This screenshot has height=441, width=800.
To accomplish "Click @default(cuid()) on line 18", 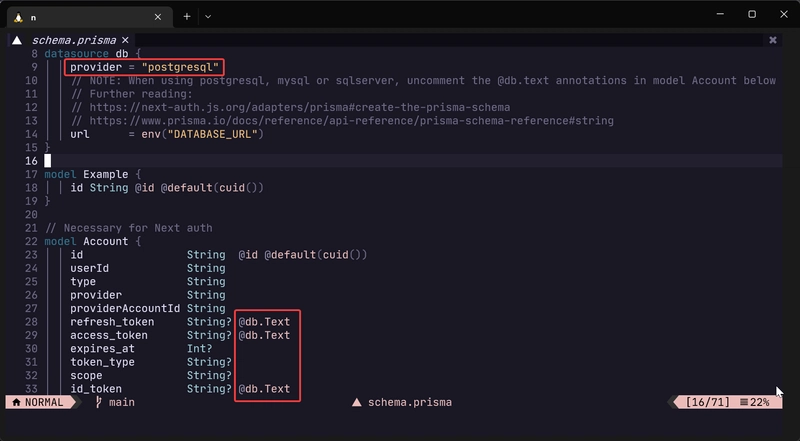I will tap(212, 187).
